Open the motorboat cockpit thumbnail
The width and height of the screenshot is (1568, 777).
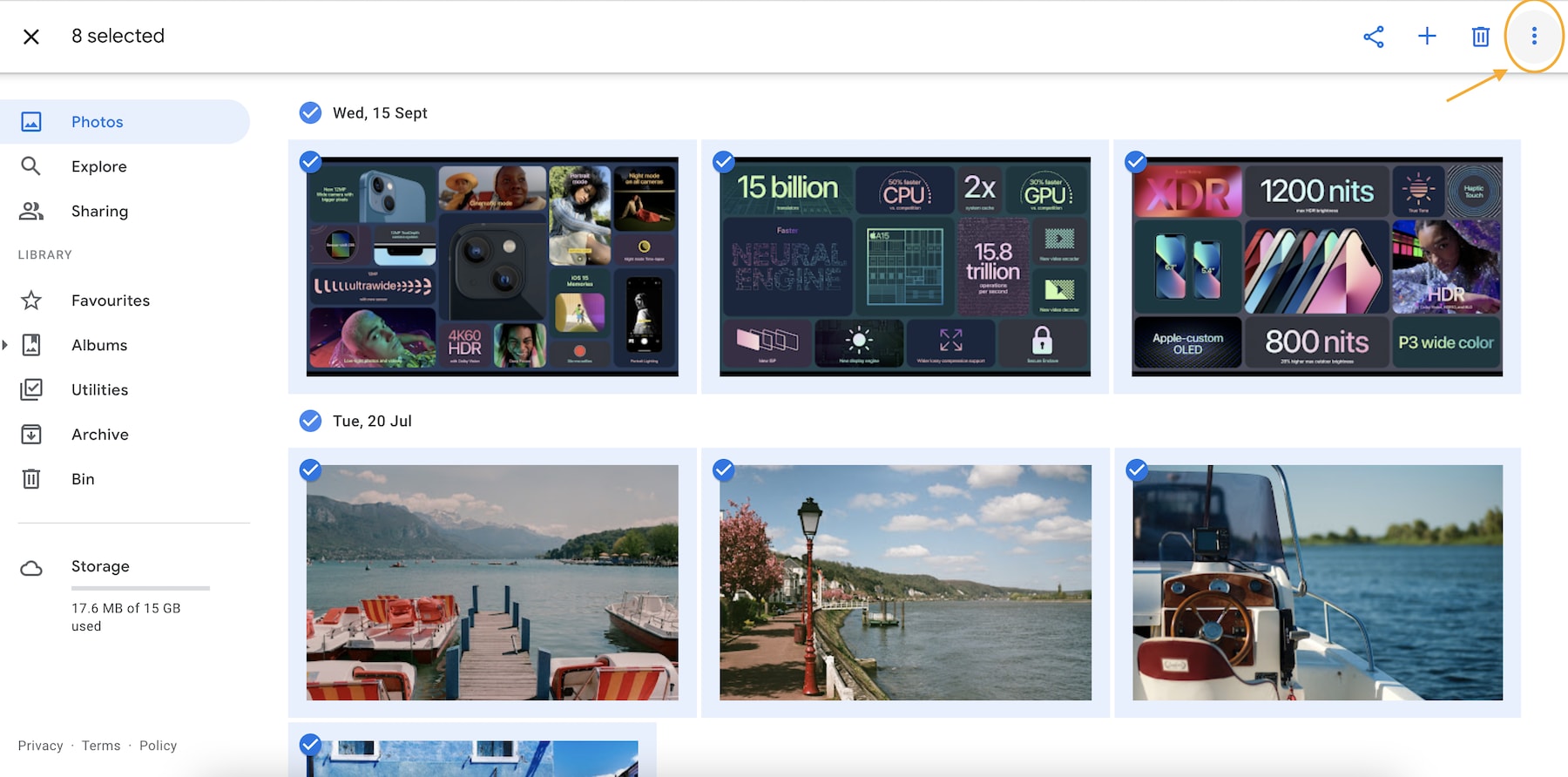pos(1317,583)
